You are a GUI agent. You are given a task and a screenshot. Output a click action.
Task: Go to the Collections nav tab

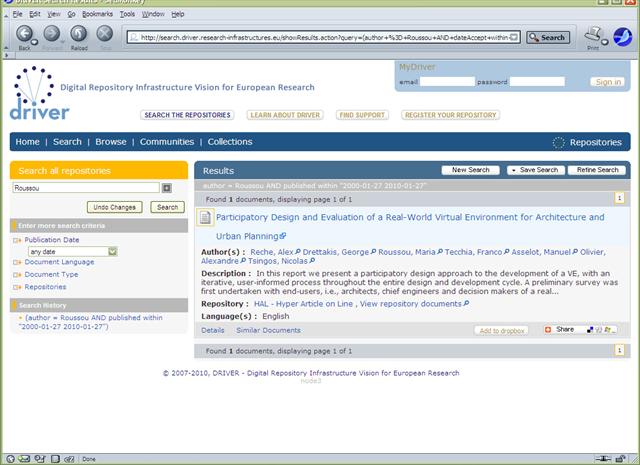point(230,142)
